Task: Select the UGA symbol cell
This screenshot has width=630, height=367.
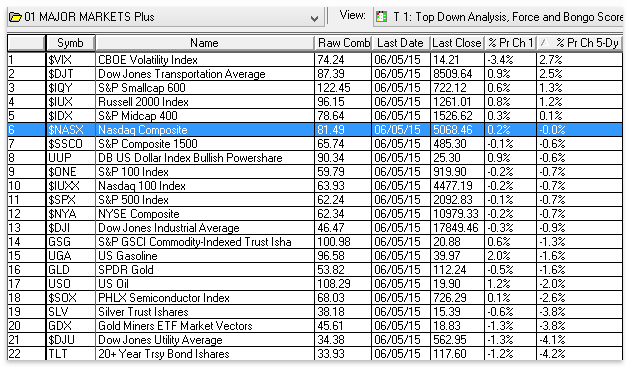Action: (71, 256)
